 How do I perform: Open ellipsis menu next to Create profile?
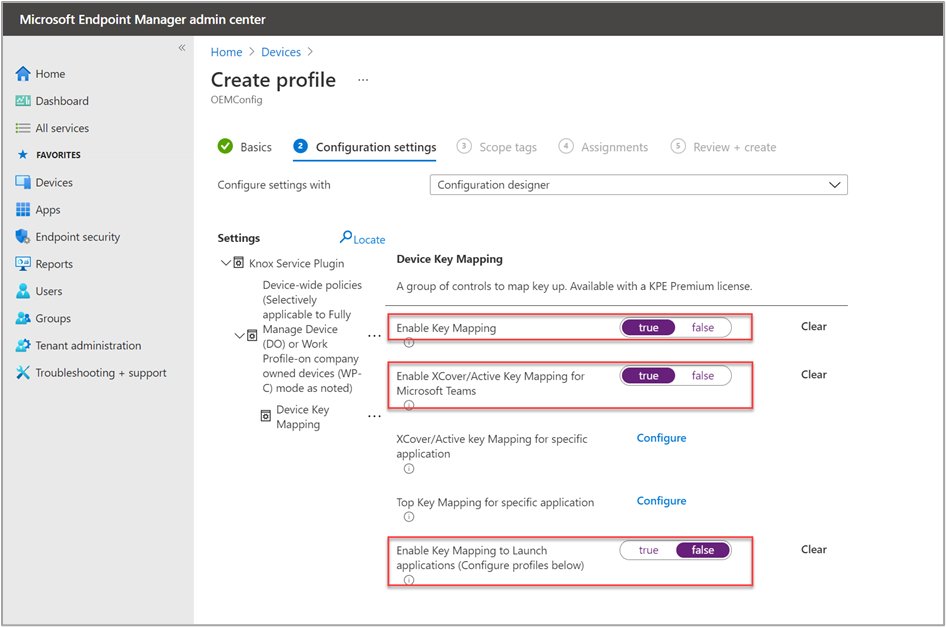click(x=363, y=80)
